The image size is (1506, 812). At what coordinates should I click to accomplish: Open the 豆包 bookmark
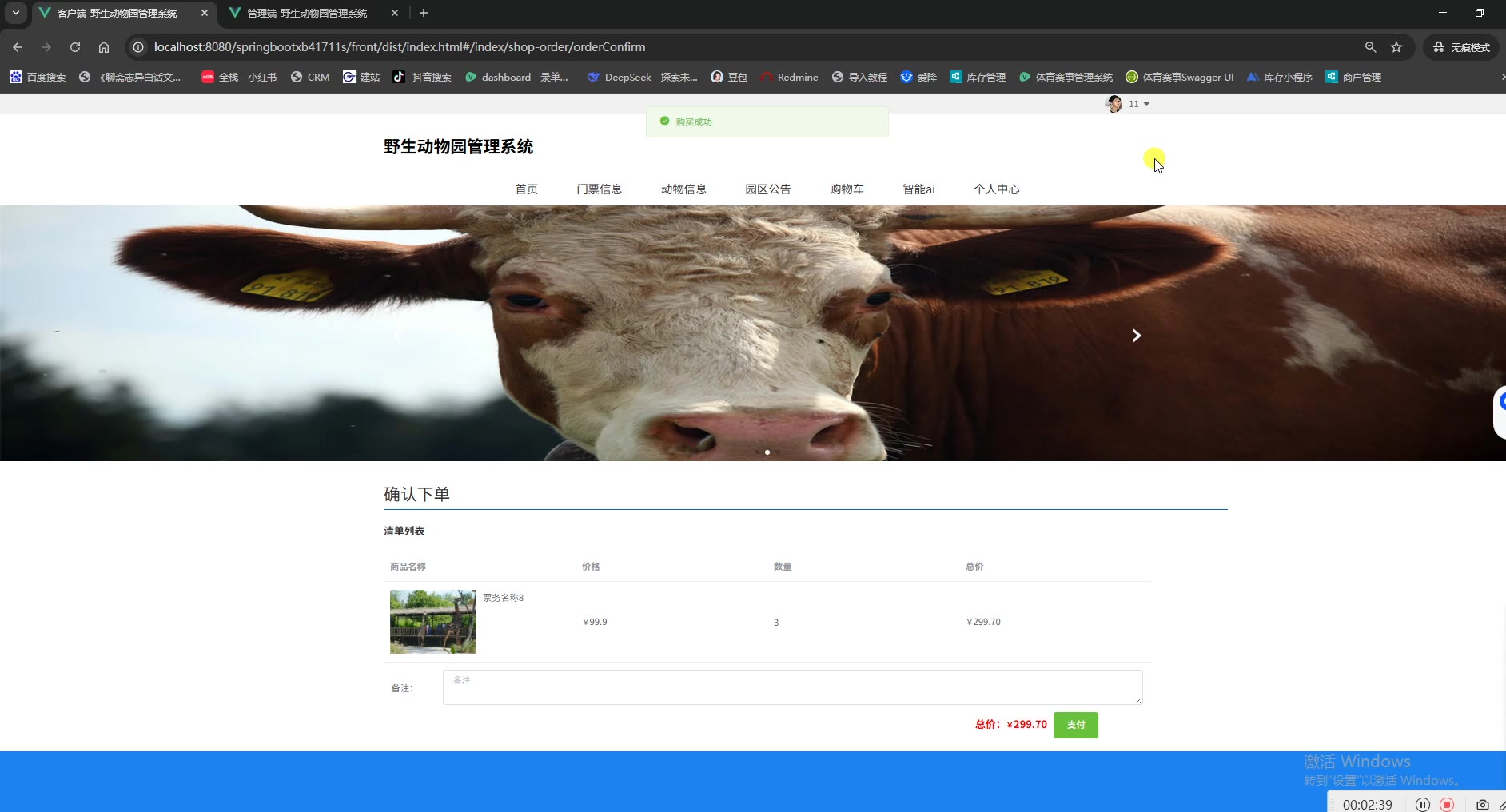click(x=729, y=78)
